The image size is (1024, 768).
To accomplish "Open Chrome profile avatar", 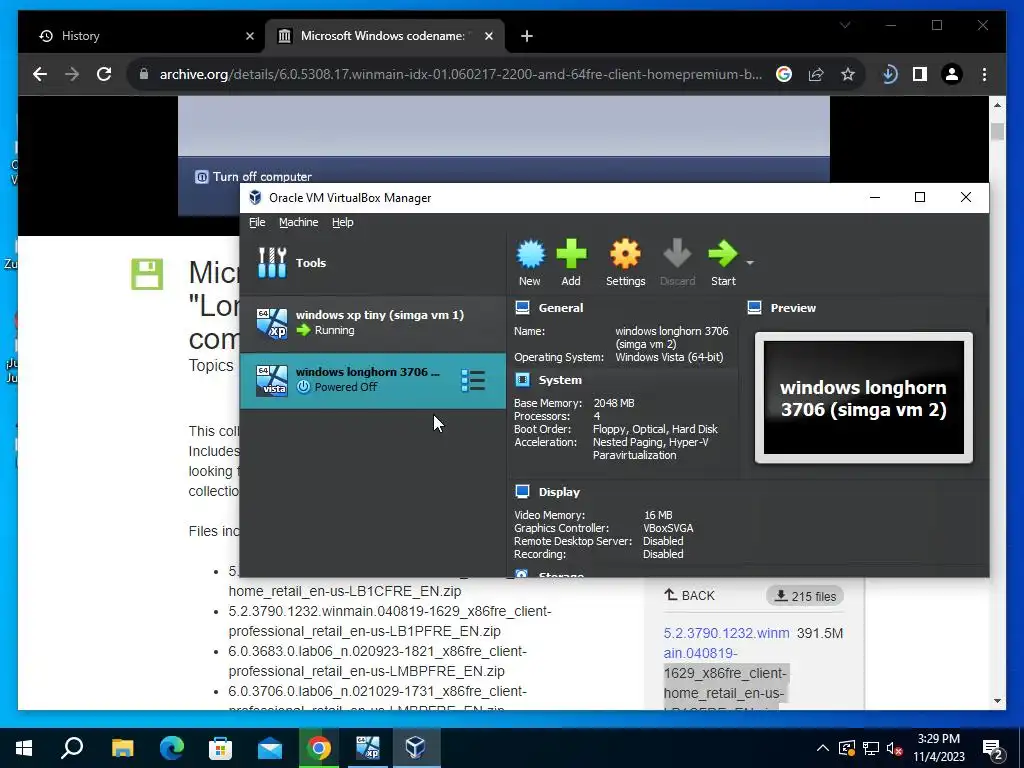I will pyautogui.click(x=952, y=74).
